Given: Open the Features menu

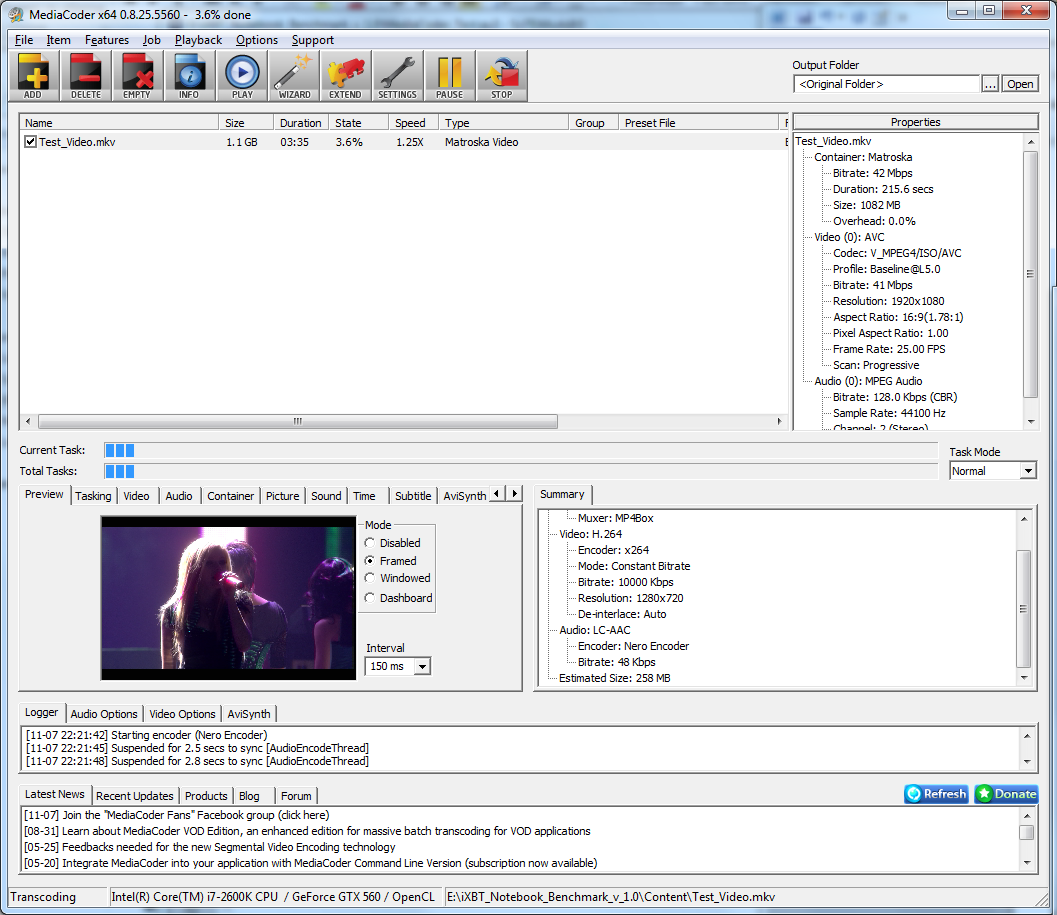Looking at the screenshot, I should click(x=107, y=40).
